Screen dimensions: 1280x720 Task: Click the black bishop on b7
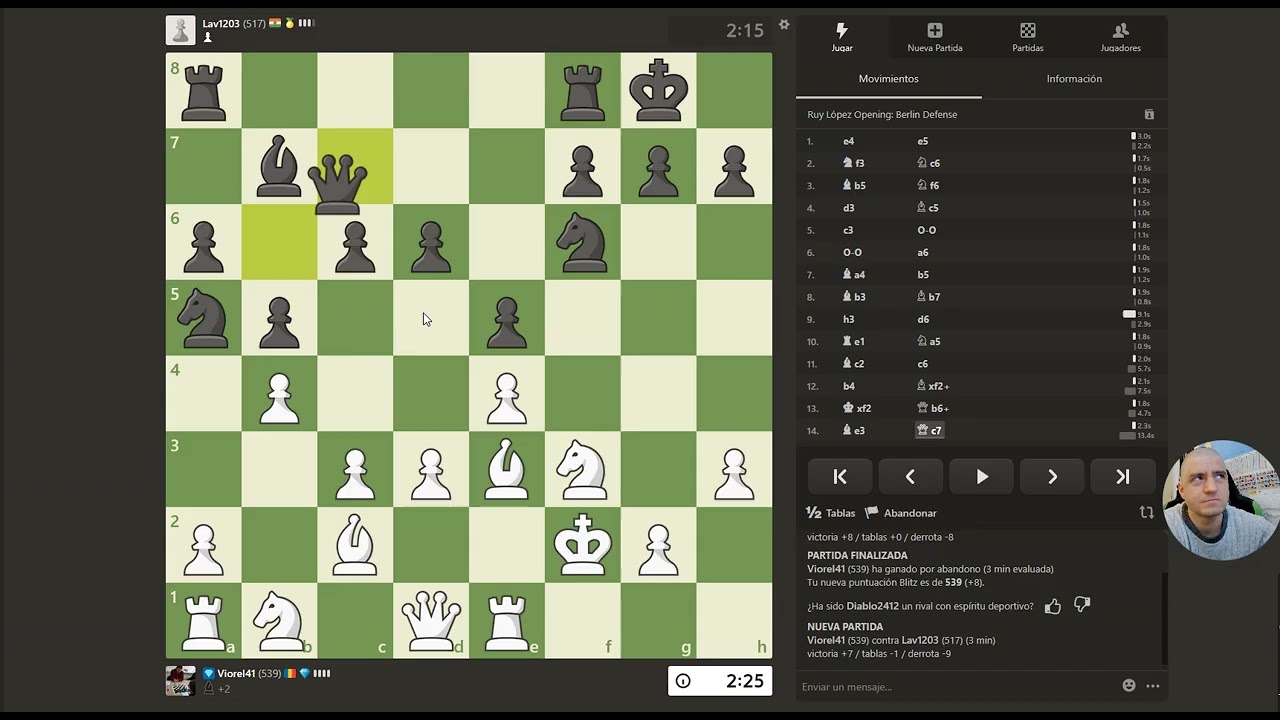coord(279,166)
